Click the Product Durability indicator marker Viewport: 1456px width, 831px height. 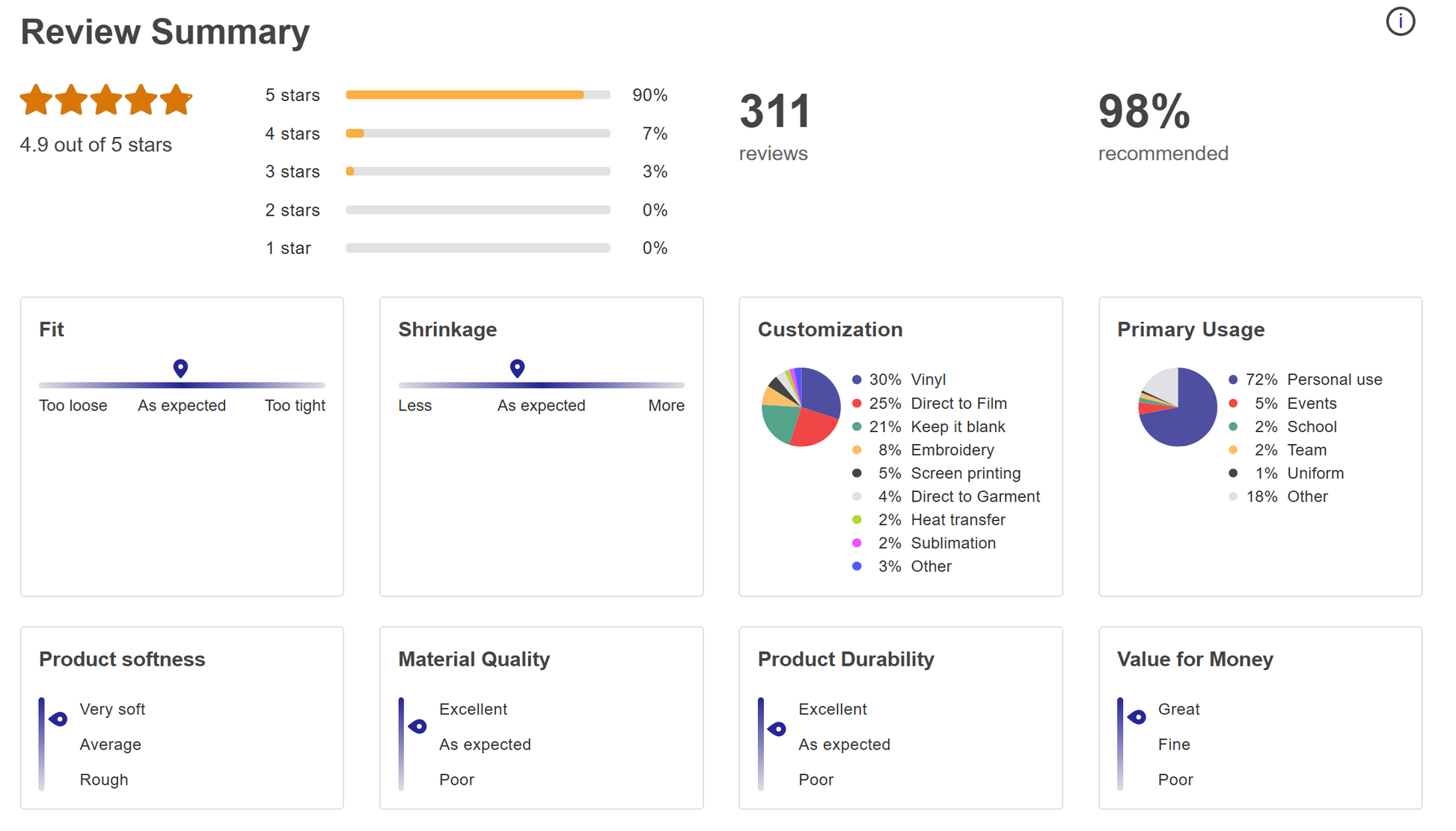(777, 728)
